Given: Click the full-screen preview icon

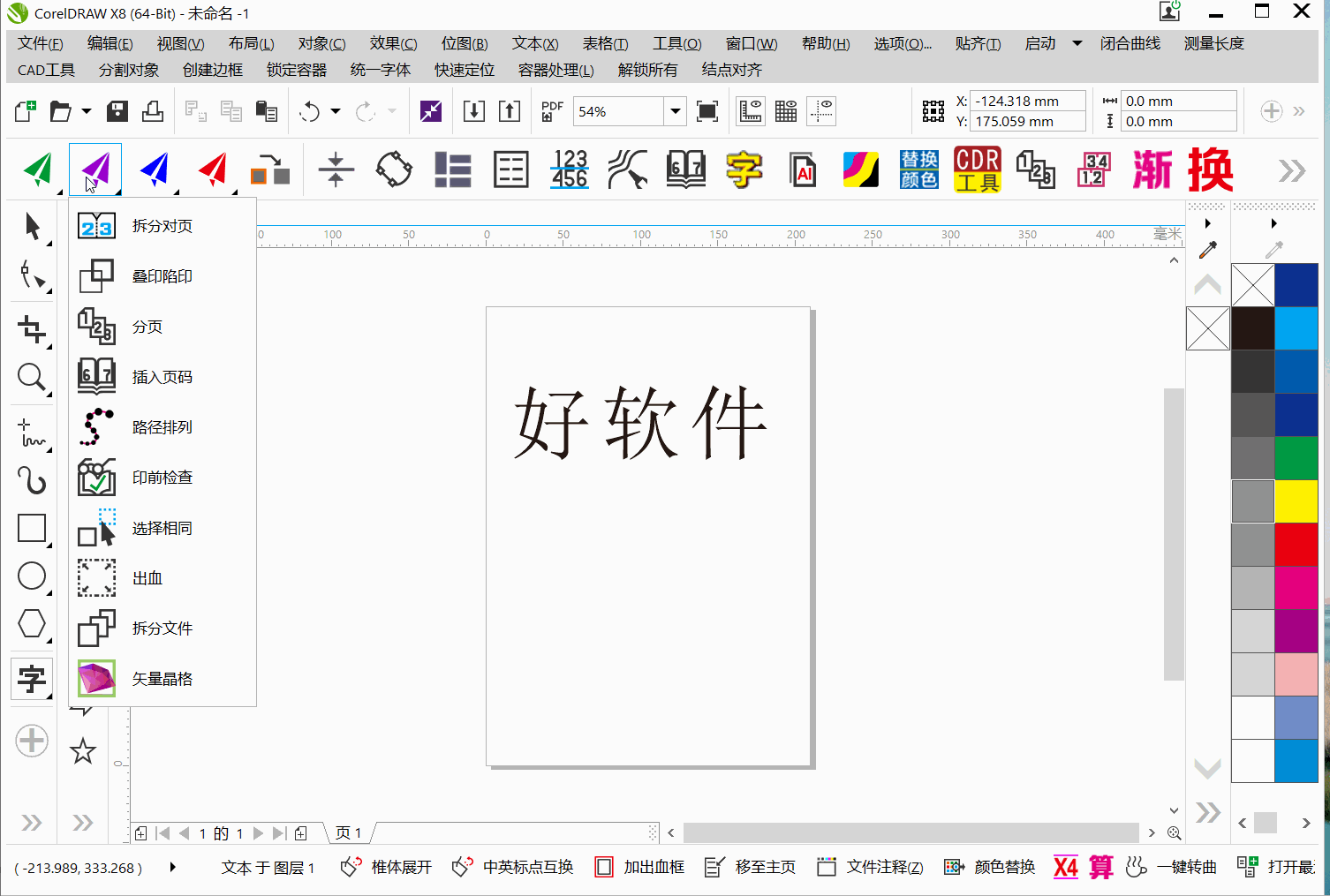Looking at the screenshot, I should click(707, 111).
